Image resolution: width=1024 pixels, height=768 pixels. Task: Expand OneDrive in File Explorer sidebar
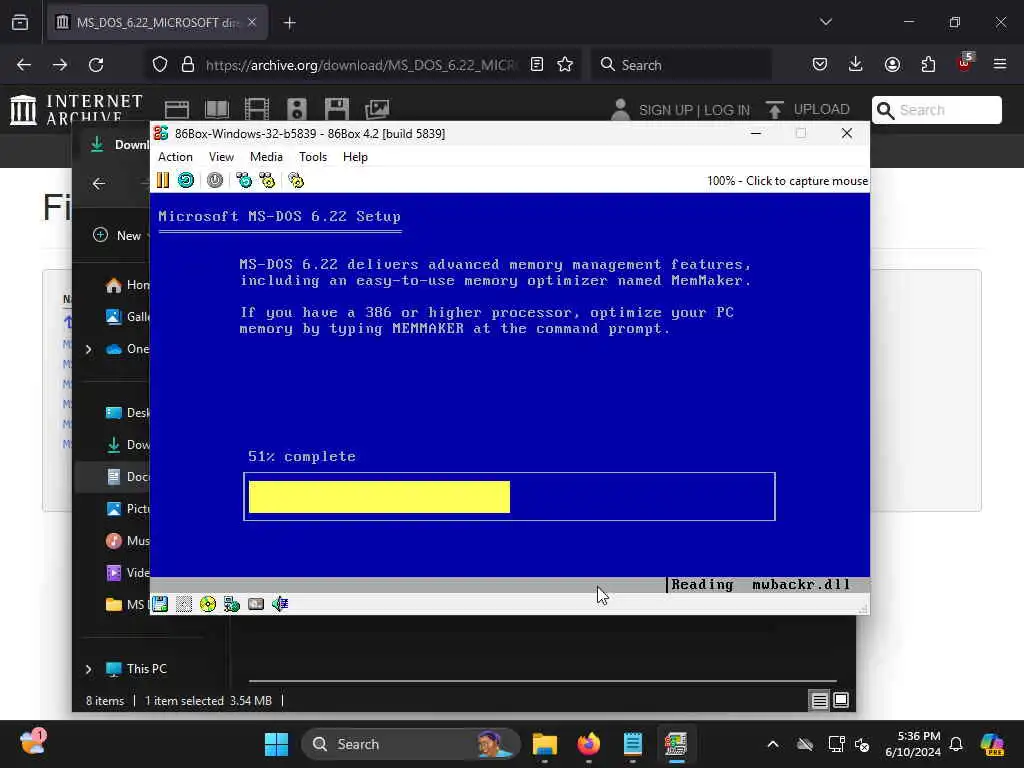(x=89, y=349)
